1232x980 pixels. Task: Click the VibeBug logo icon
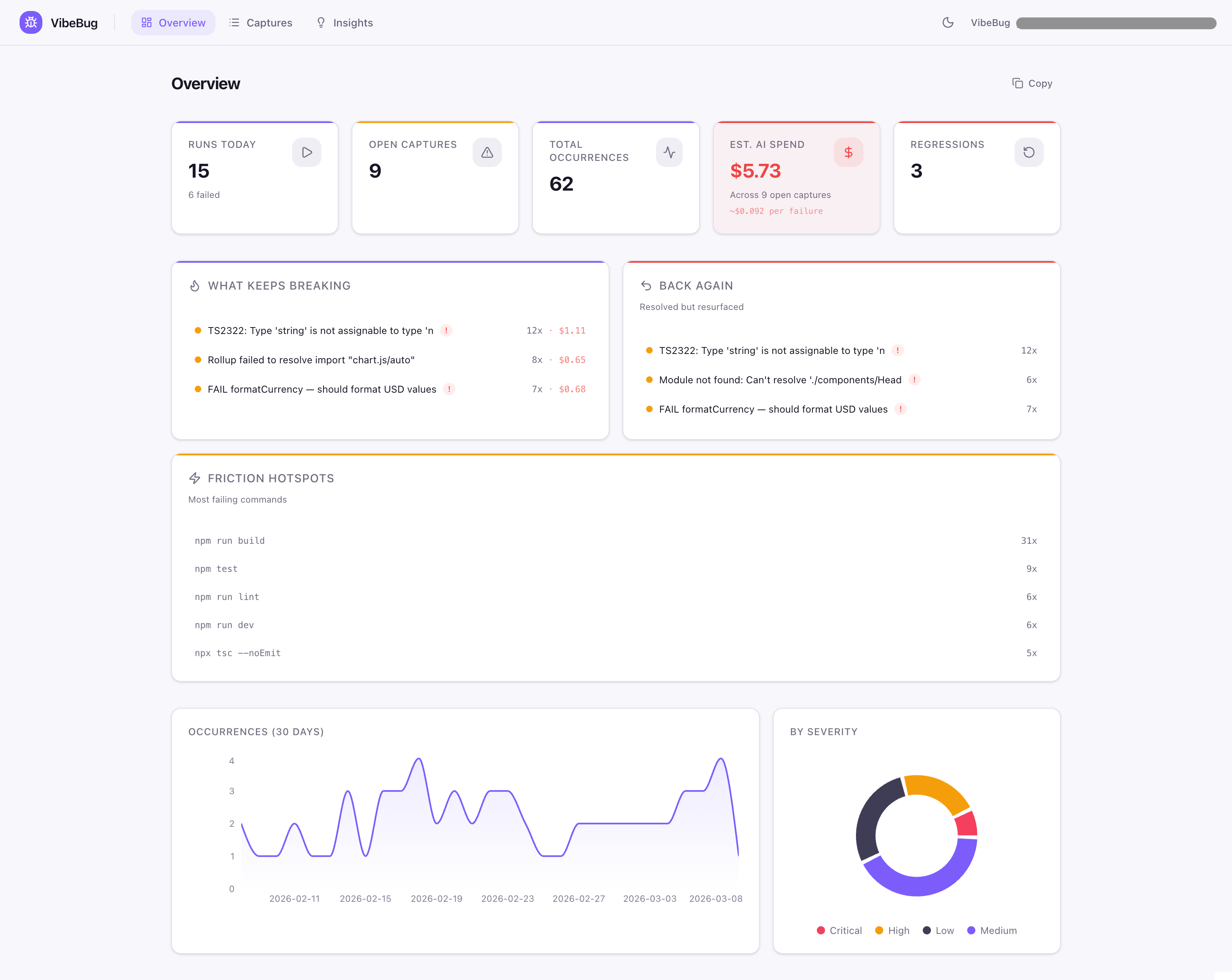31,23
